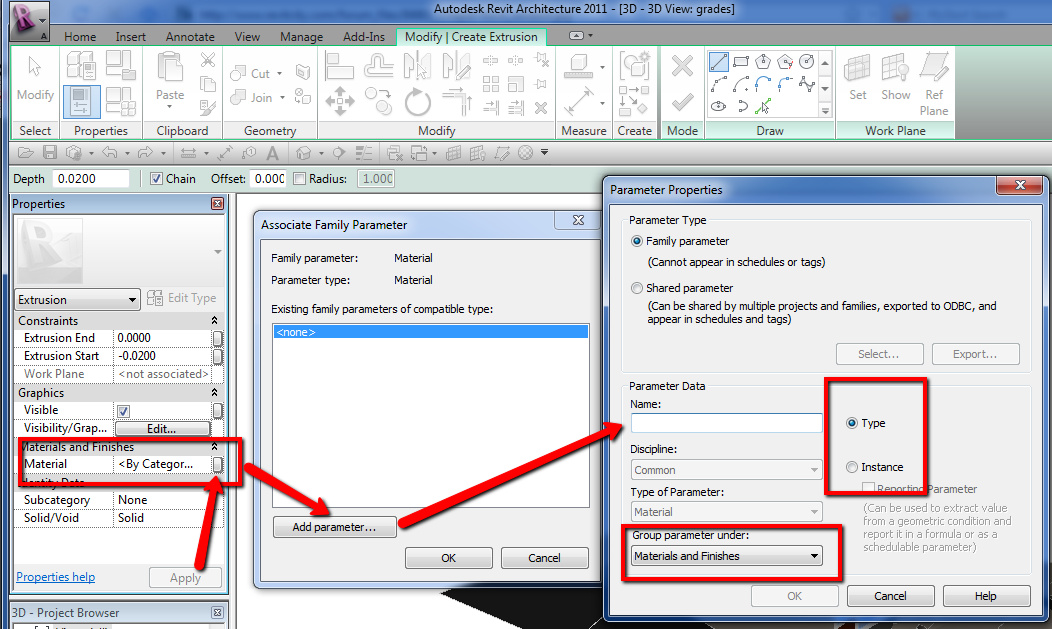The width and height of the screenshot is (1052, 629).
Task: Click the Ref Plane tool
Action: [x=934, y=84]
